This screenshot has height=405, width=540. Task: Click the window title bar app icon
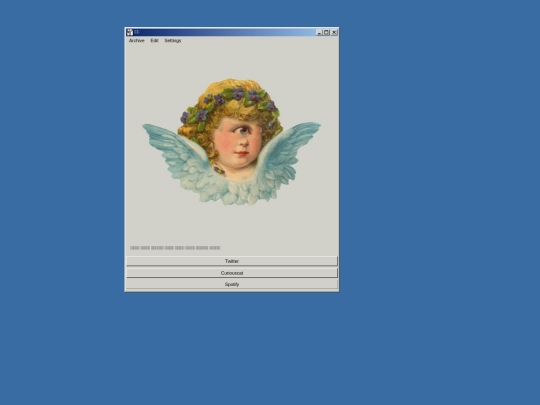129,32
